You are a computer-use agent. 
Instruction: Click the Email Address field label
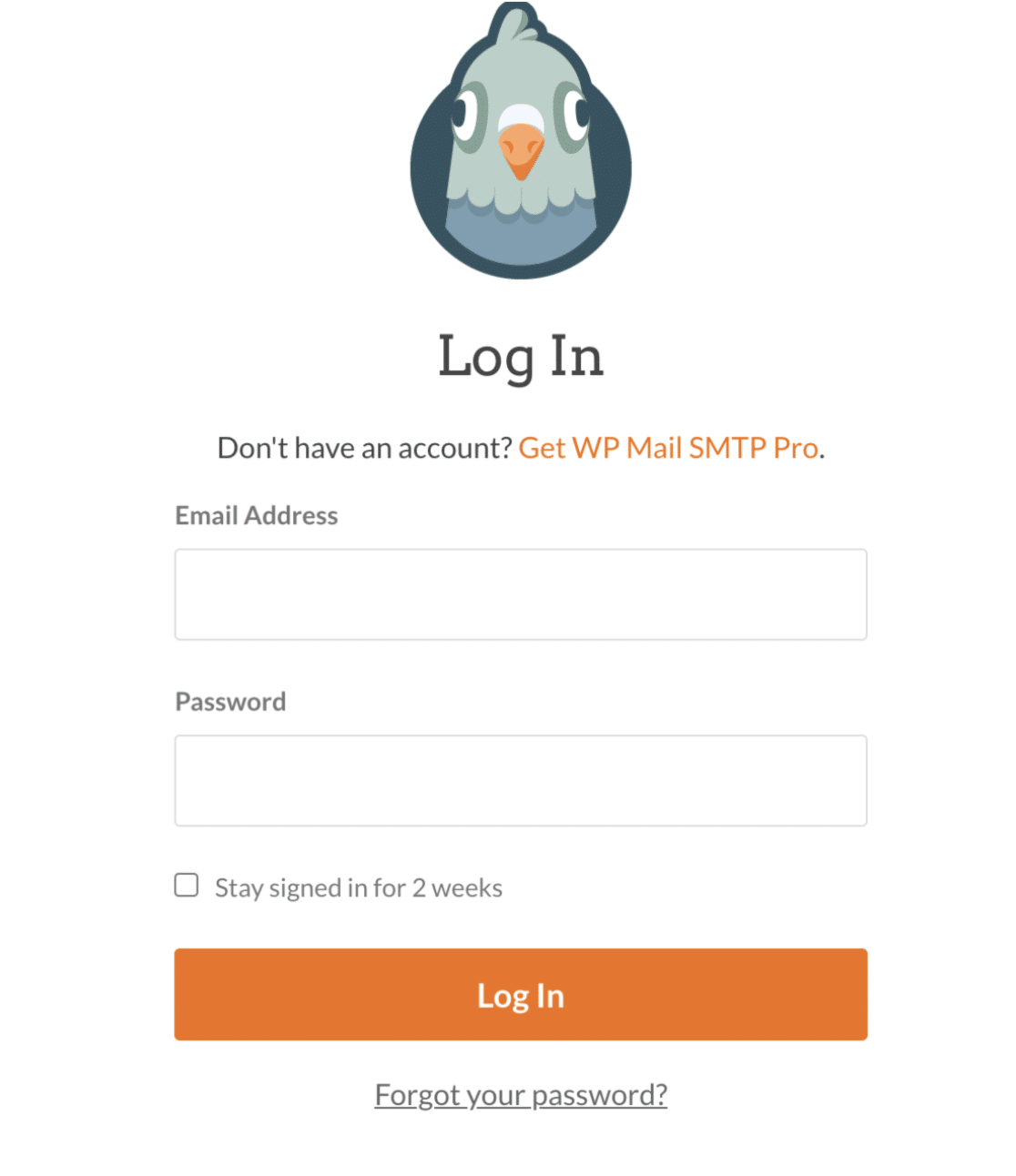257,515
